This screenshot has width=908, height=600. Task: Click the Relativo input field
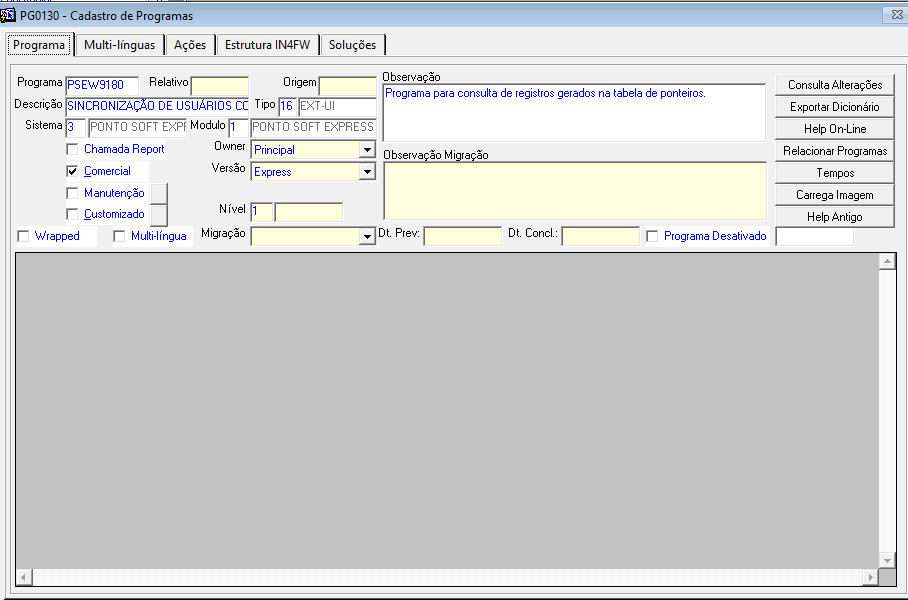[x=219, y=86]
